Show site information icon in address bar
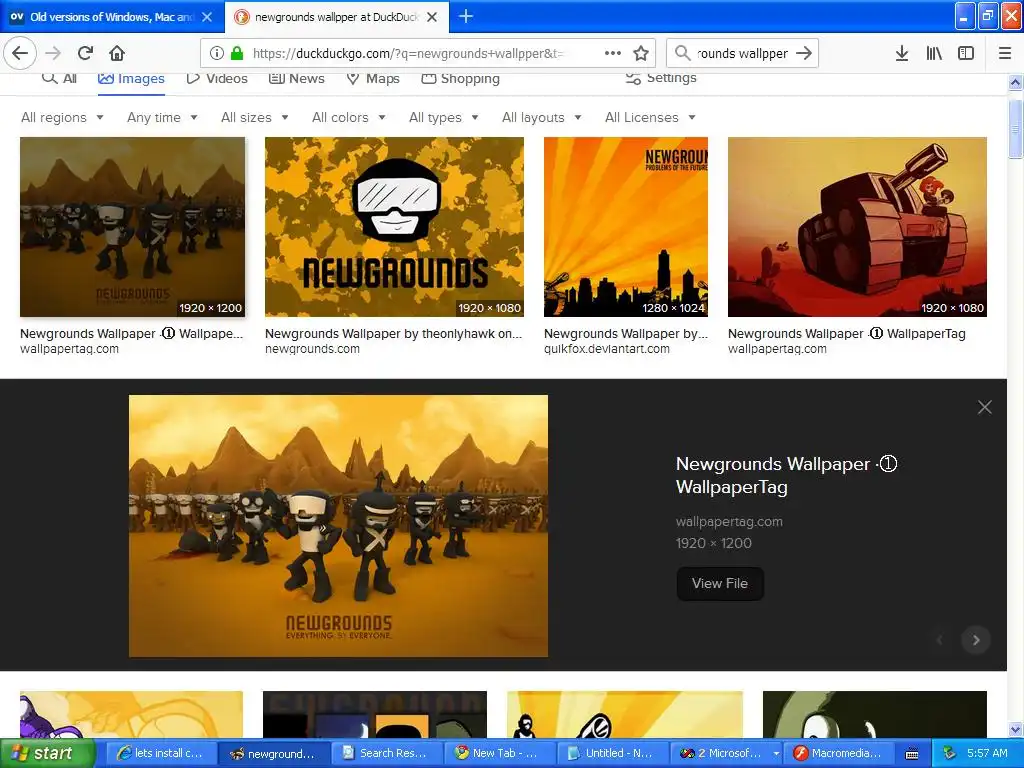 point(217,54)
